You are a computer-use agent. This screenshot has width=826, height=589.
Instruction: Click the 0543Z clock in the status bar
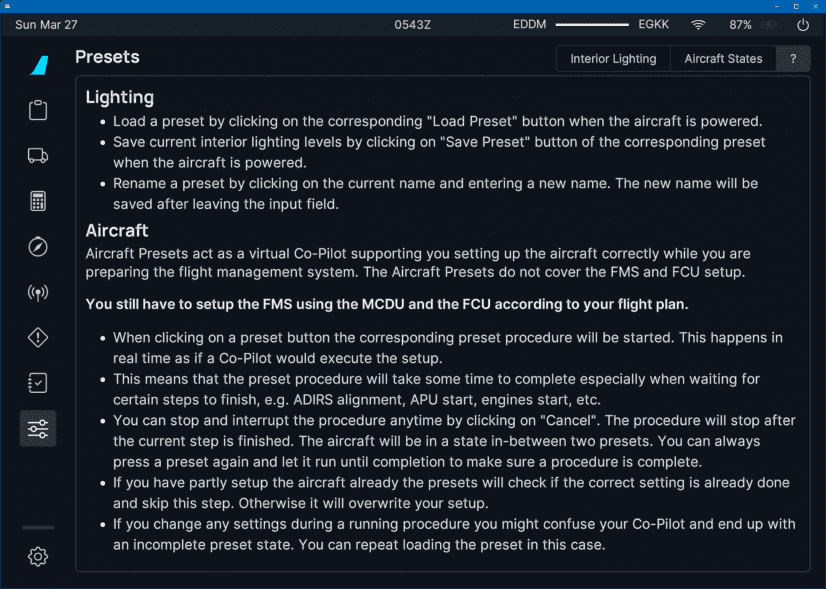click(x=412, y=24)
